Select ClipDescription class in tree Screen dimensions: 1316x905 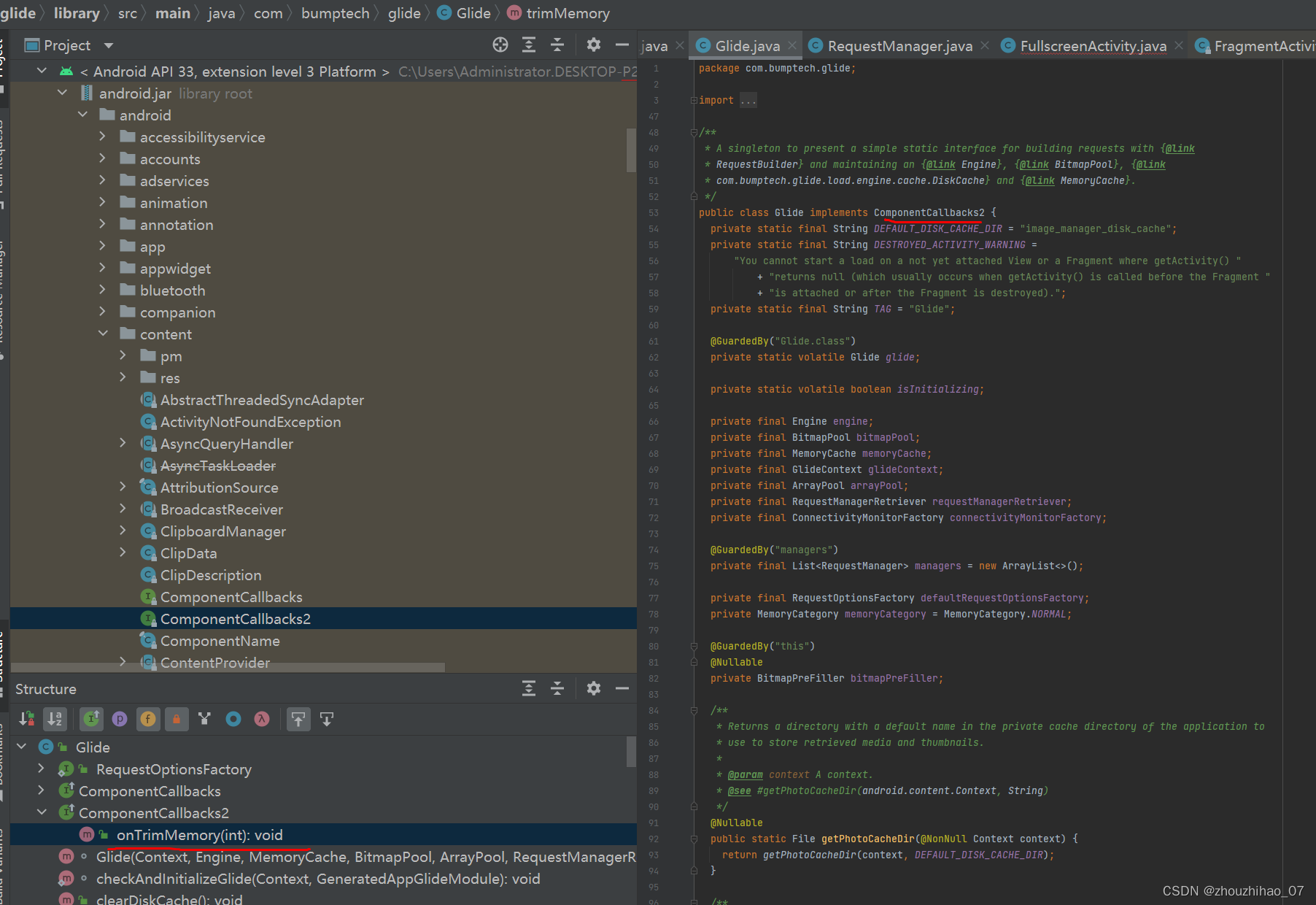pos(211,574)
